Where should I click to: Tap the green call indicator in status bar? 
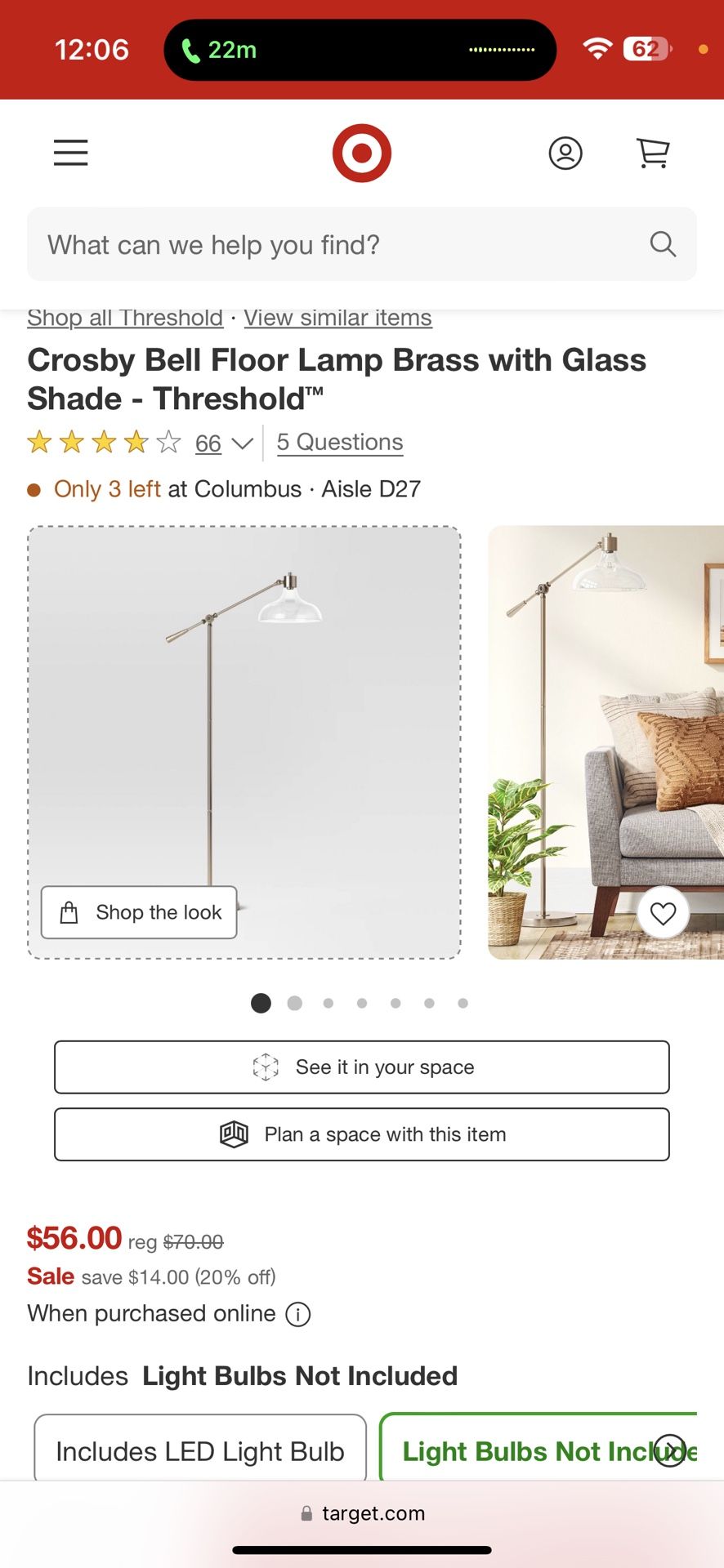click(x=218, y=50)
